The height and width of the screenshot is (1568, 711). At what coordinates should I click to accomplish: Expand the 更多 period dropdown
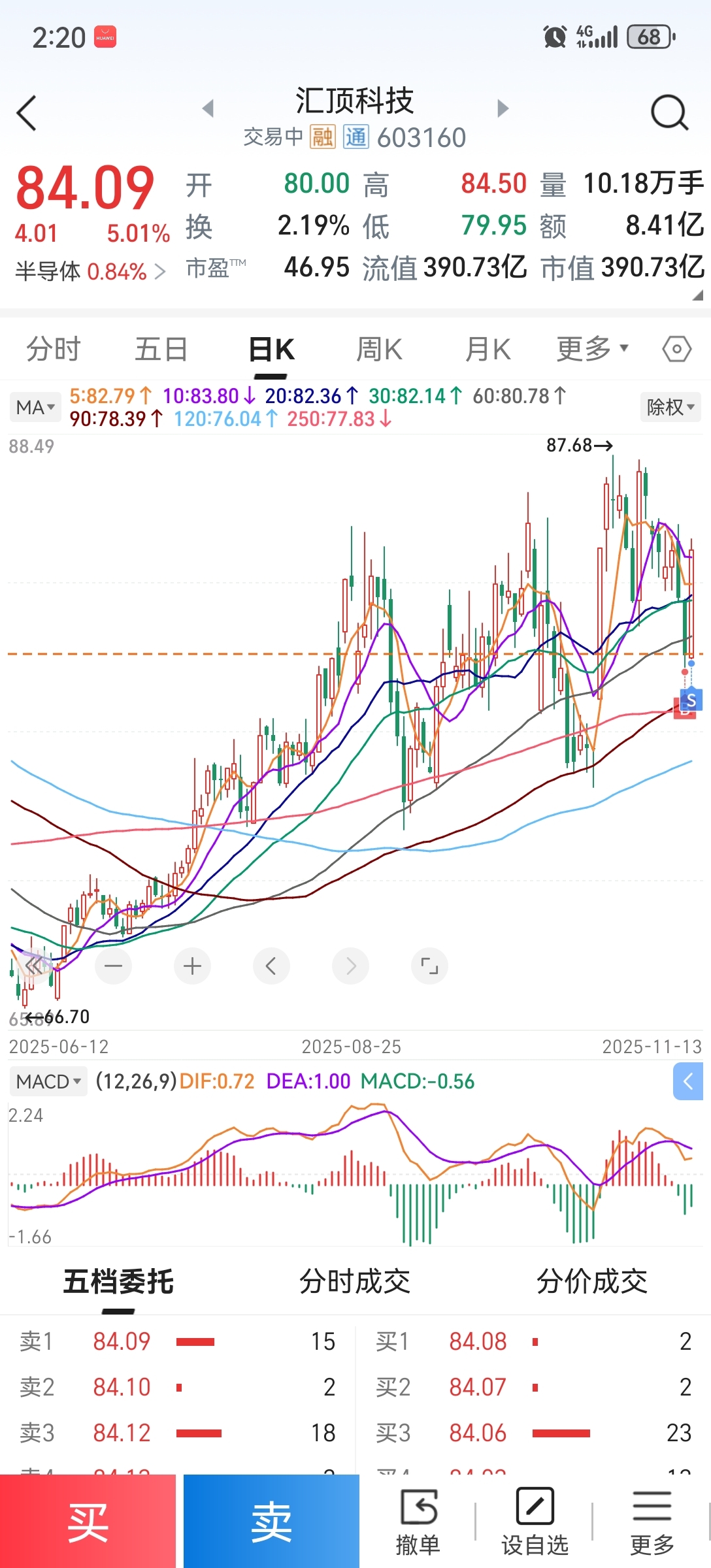pyautogui.click(x=592, y=349)
